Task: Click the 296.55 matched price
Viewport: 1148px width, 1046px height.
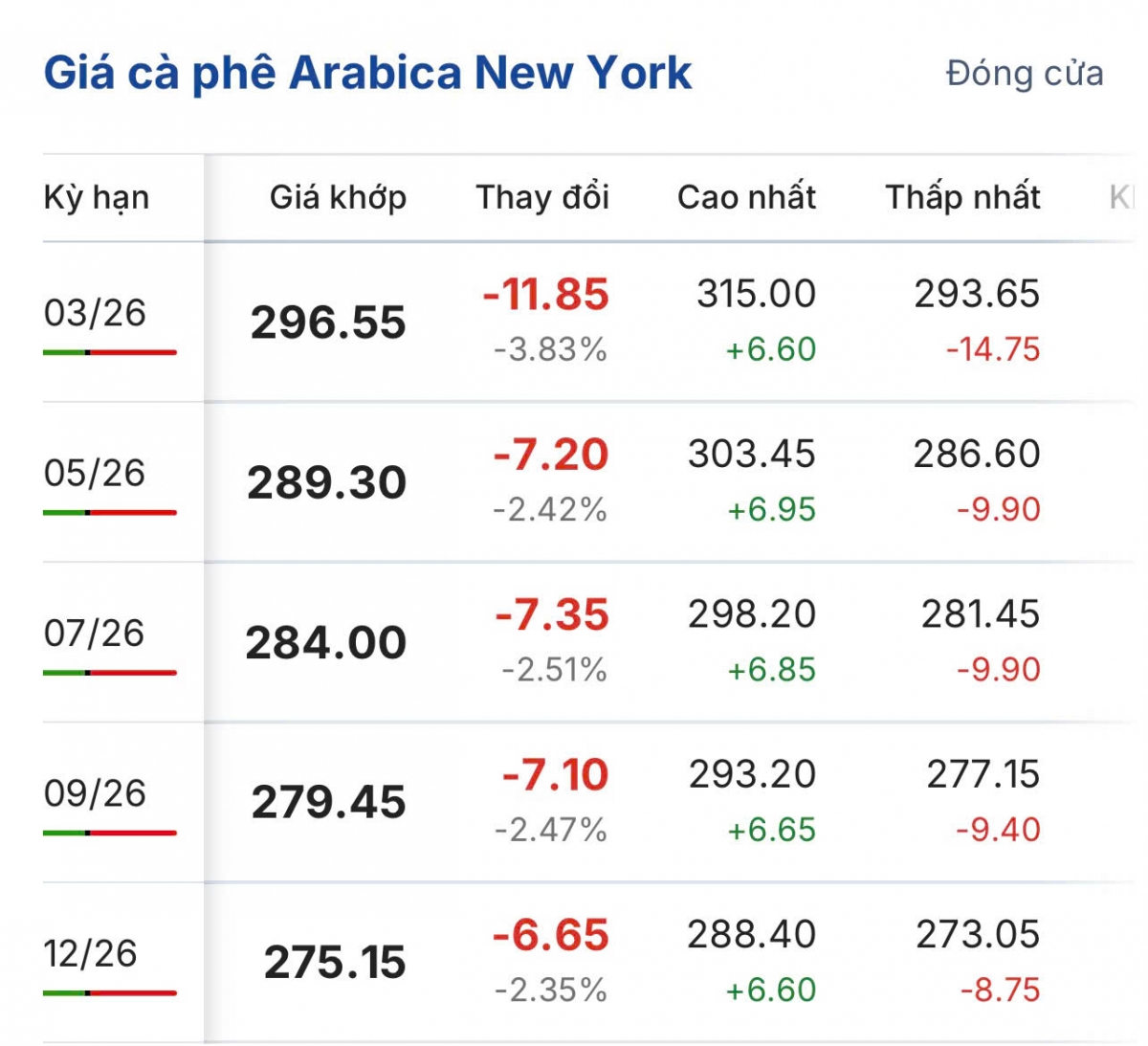Action: 328,323
